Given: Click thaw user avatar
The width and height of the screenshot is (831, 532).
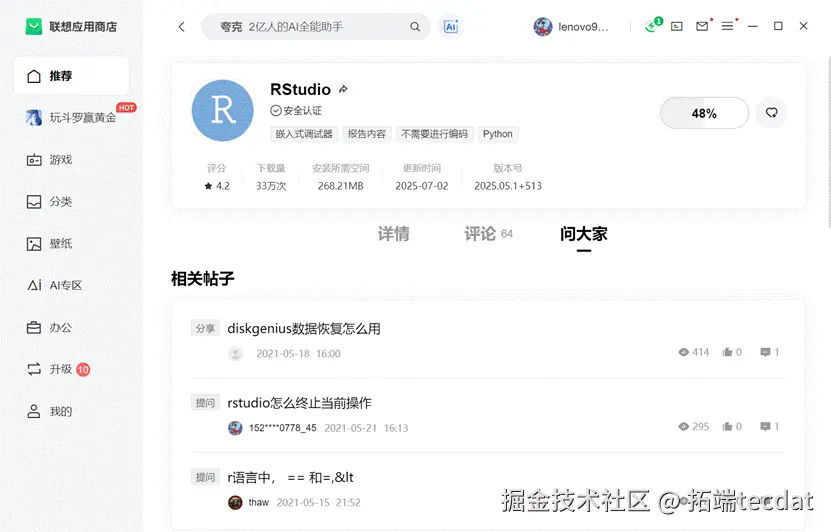Looking at the screenshot, I should tap(235, 502).
